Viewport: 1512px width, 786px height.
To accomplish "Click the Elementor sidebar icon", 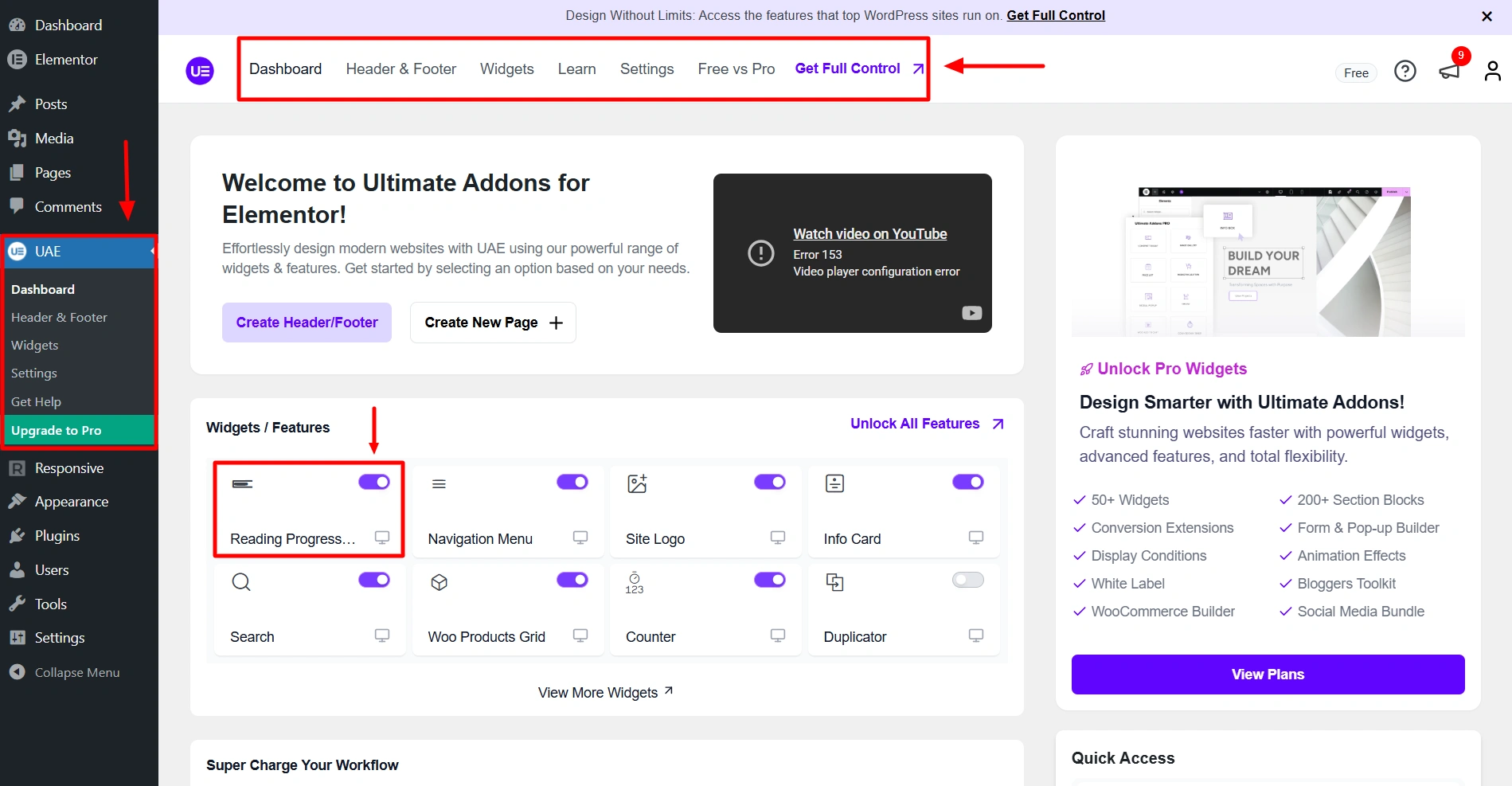I will coord(17,60).
